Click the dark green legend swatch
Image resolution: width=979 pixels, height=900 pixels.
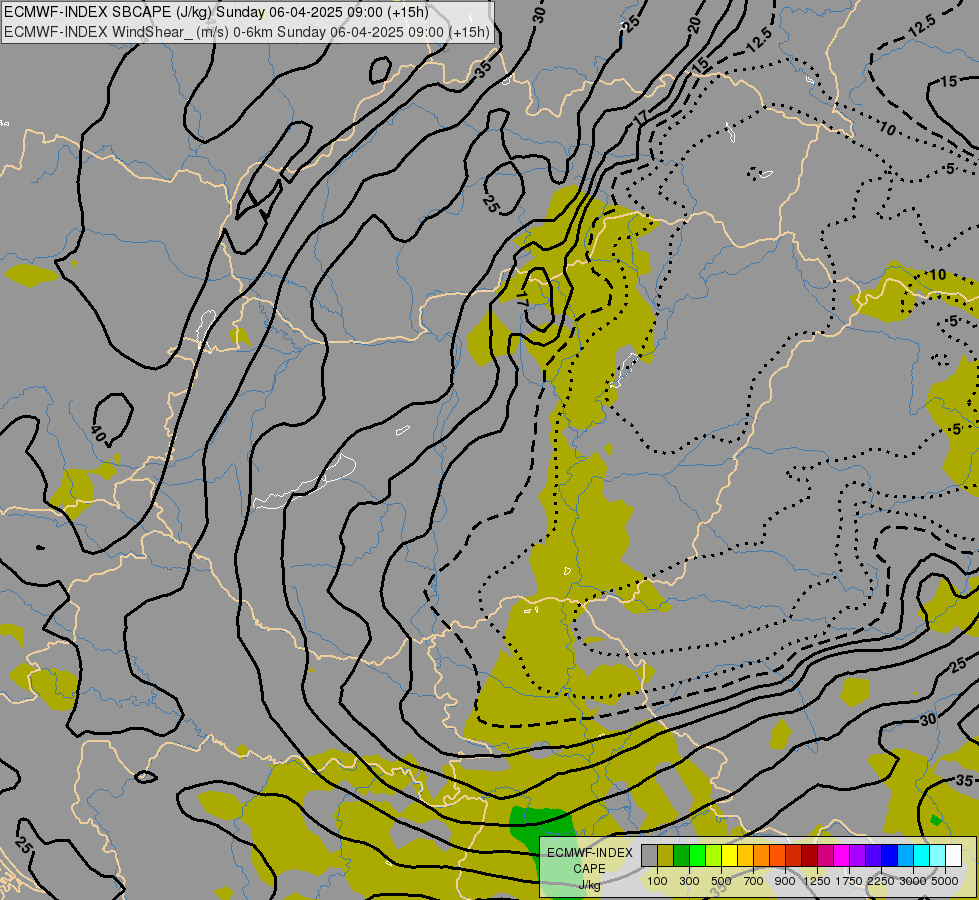[682, 856]
